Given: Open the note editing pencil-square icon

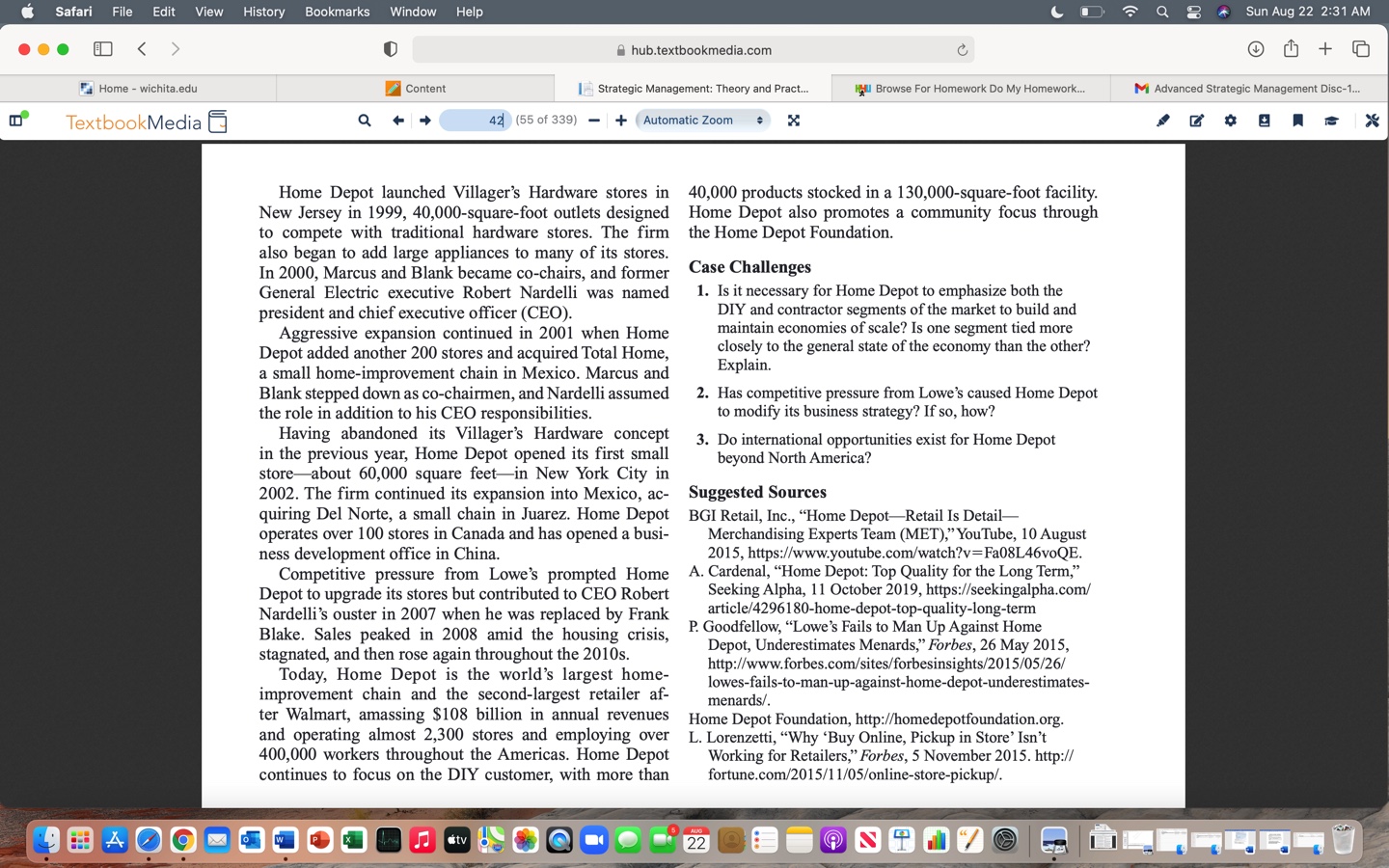Looking at the screenshot, I should coord(1197,121).
